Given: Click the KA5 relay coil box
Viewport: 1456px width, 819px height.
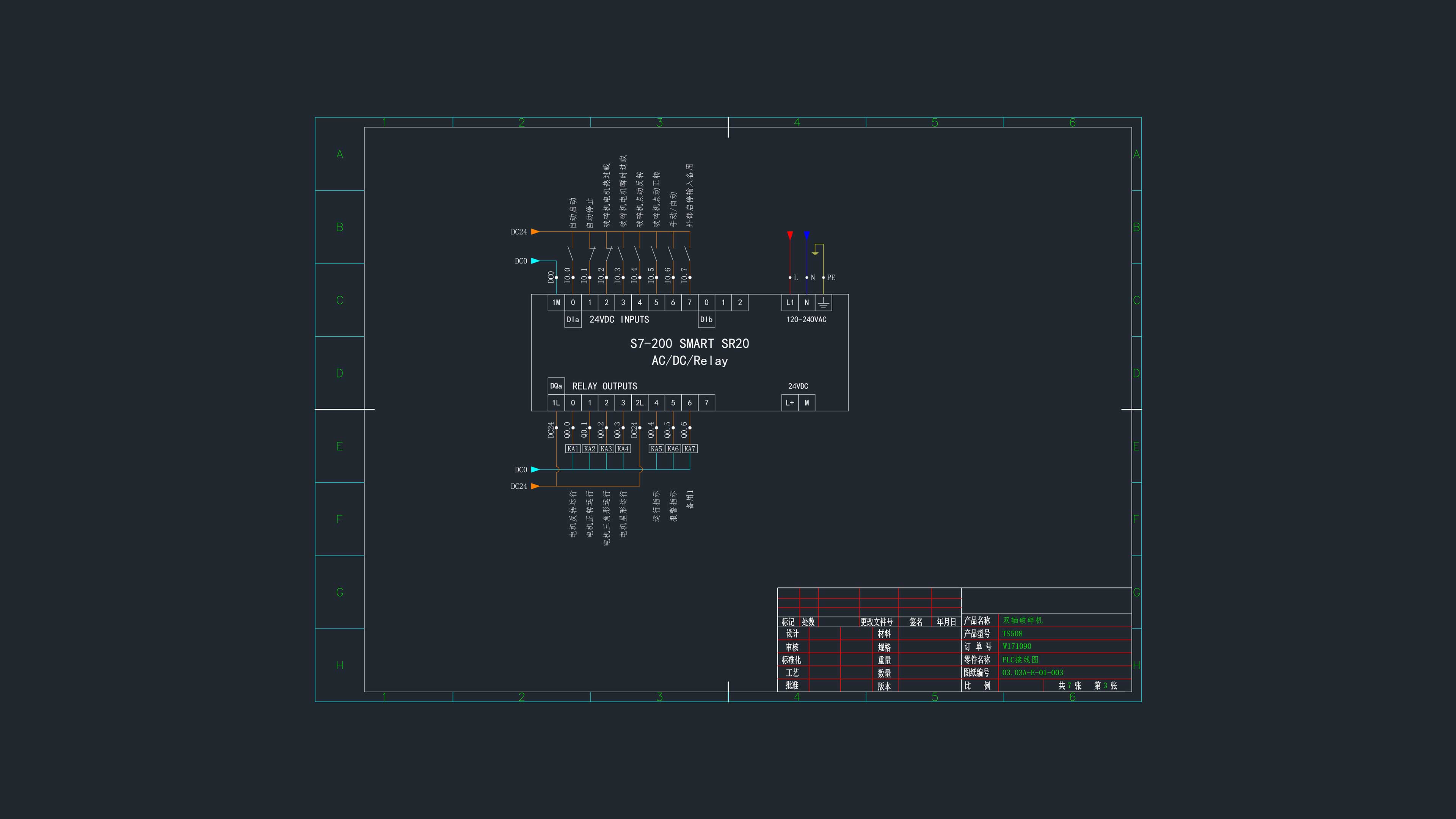Looking at the screenshot, I should (x=656, y=449).
